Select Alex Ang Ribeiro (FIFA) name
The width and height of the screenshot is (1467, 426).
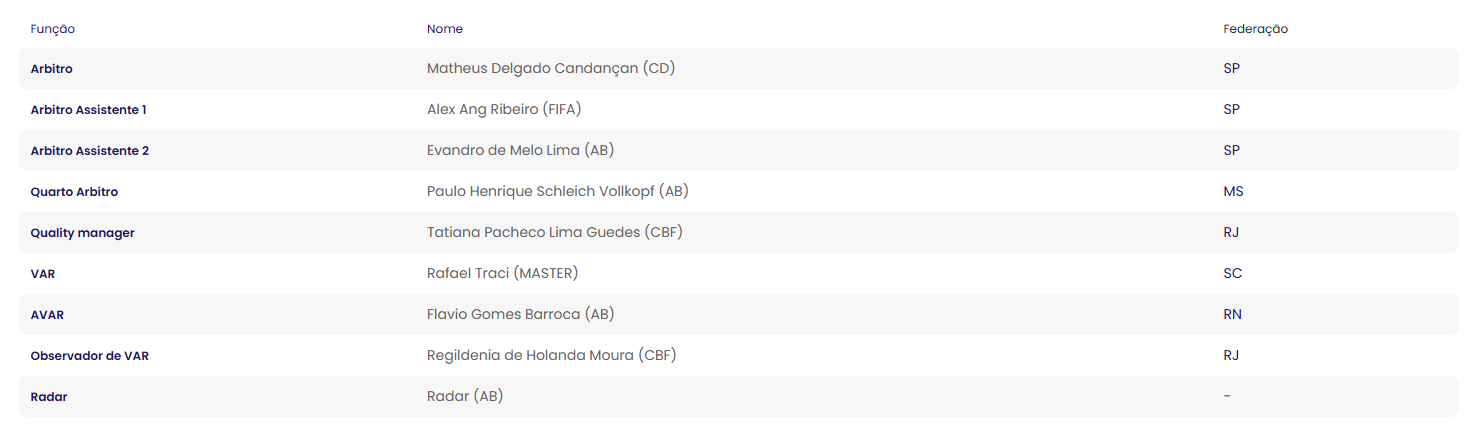[x=504, y=110]
